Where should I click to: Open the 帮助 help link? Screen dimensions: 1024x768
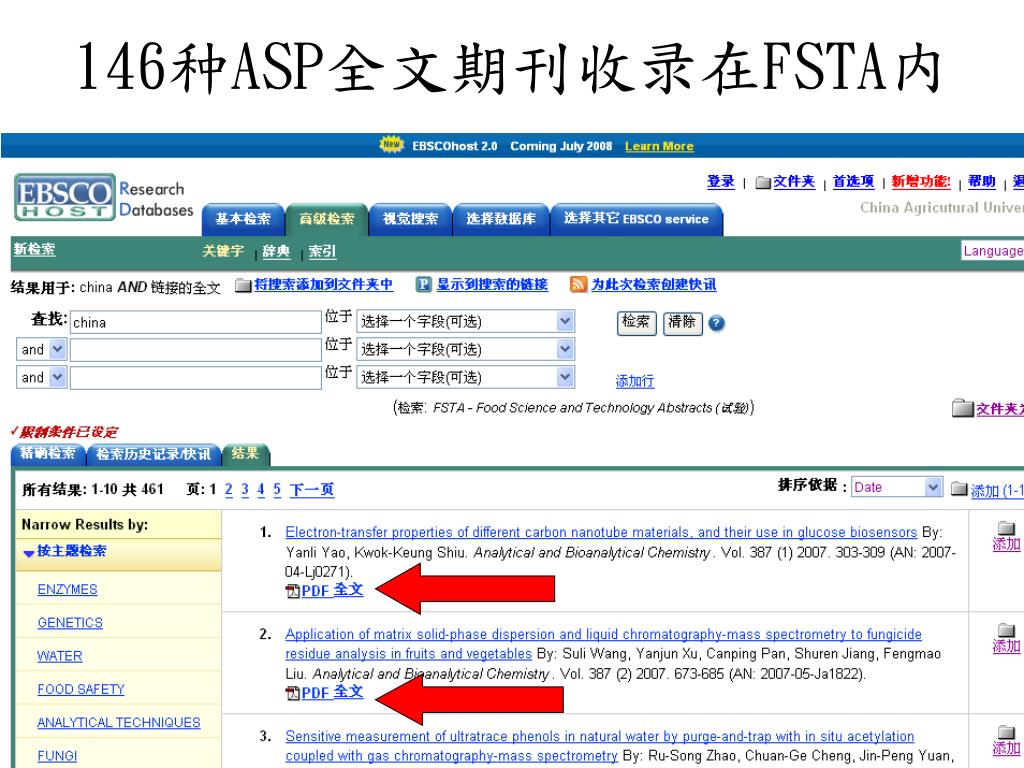(982, 182)
